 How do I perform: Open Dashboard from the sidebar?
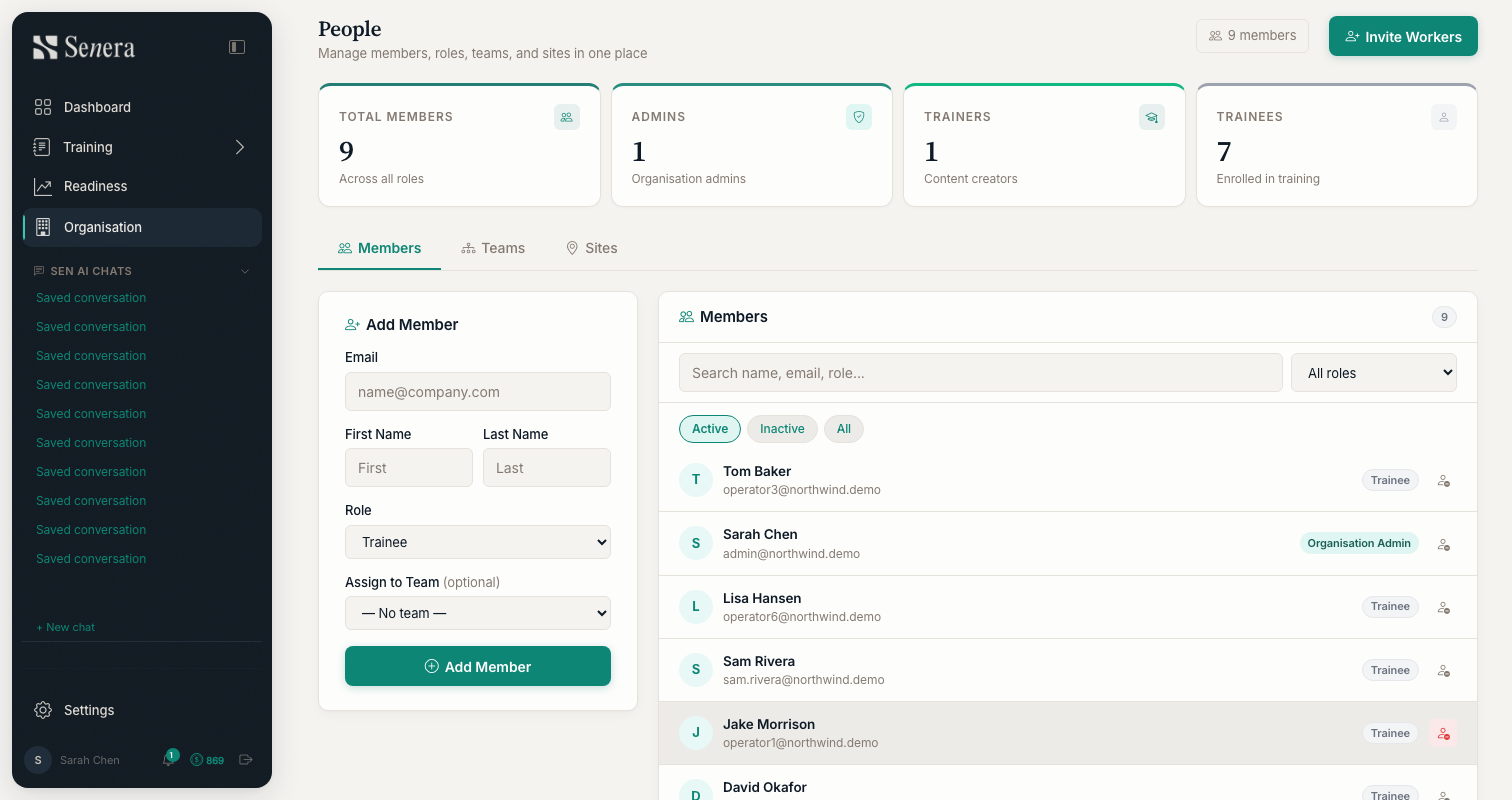click(142, 107)
